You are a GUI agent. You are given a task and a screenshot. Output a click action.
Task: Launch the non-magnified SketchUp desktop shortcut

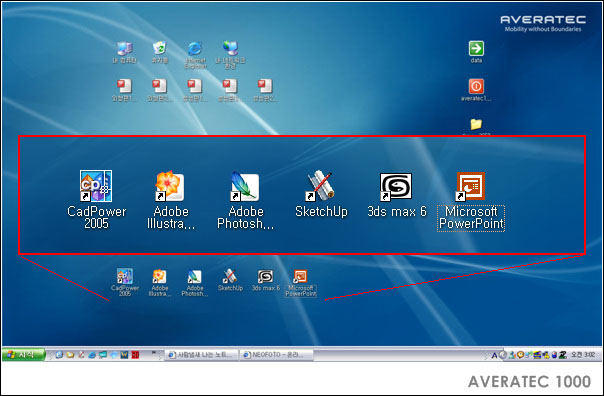230,280
